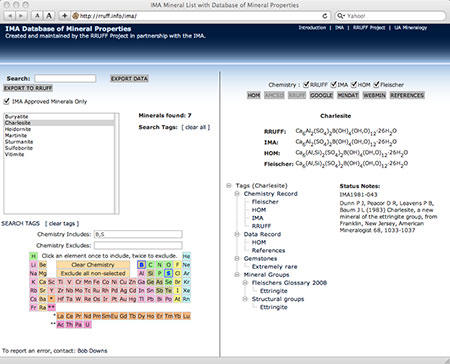Open the WEBMIN button
Screen dimensions: 450x364
click(374, 95)
